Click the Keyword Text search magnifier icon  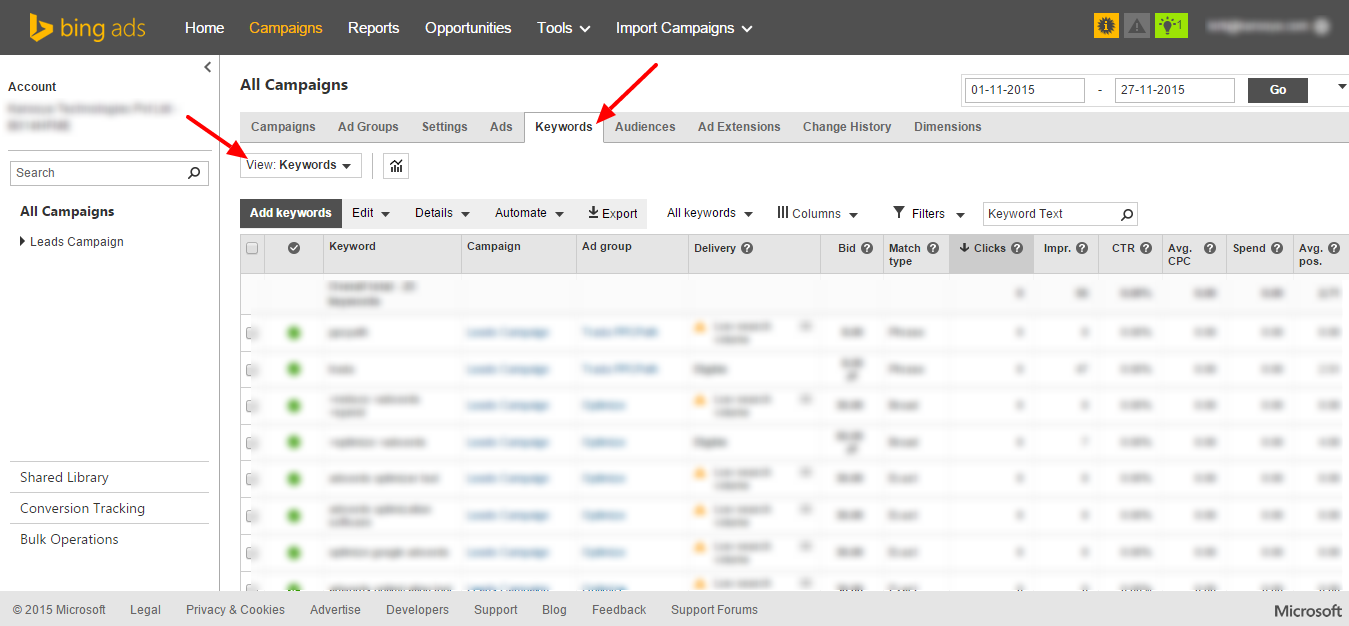[x=1127, y=214]
